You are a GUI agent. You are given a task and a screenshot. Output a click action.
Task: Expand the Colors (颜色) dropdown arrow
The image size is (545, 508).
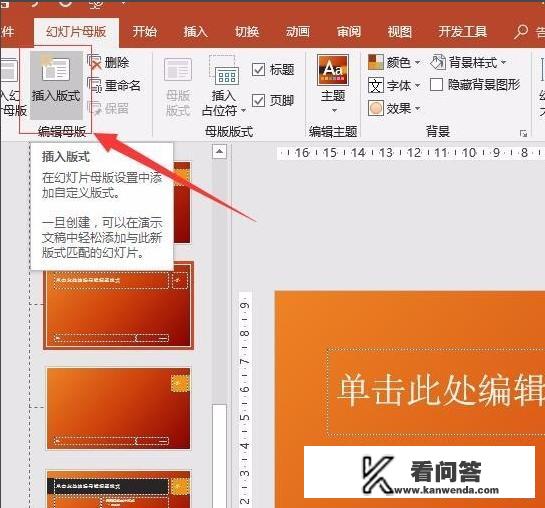point(417,63)
